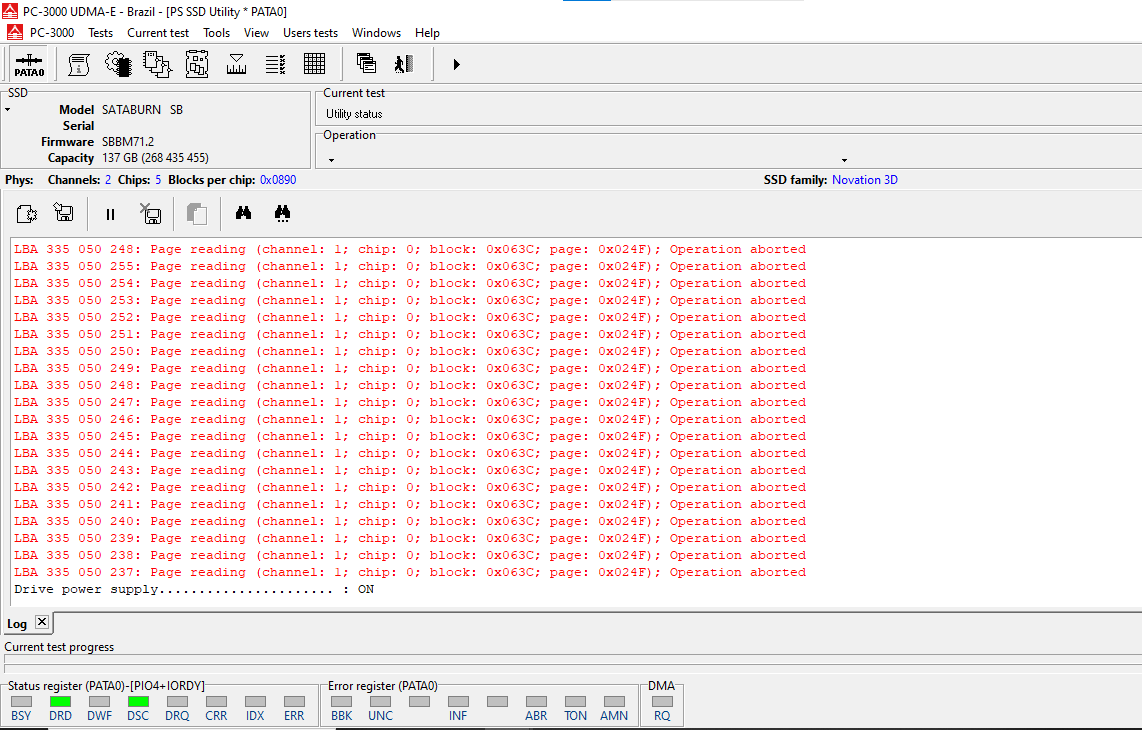1142x730 pixels.
Task: Open the PC-3000 menu
Action: (52, 33)
